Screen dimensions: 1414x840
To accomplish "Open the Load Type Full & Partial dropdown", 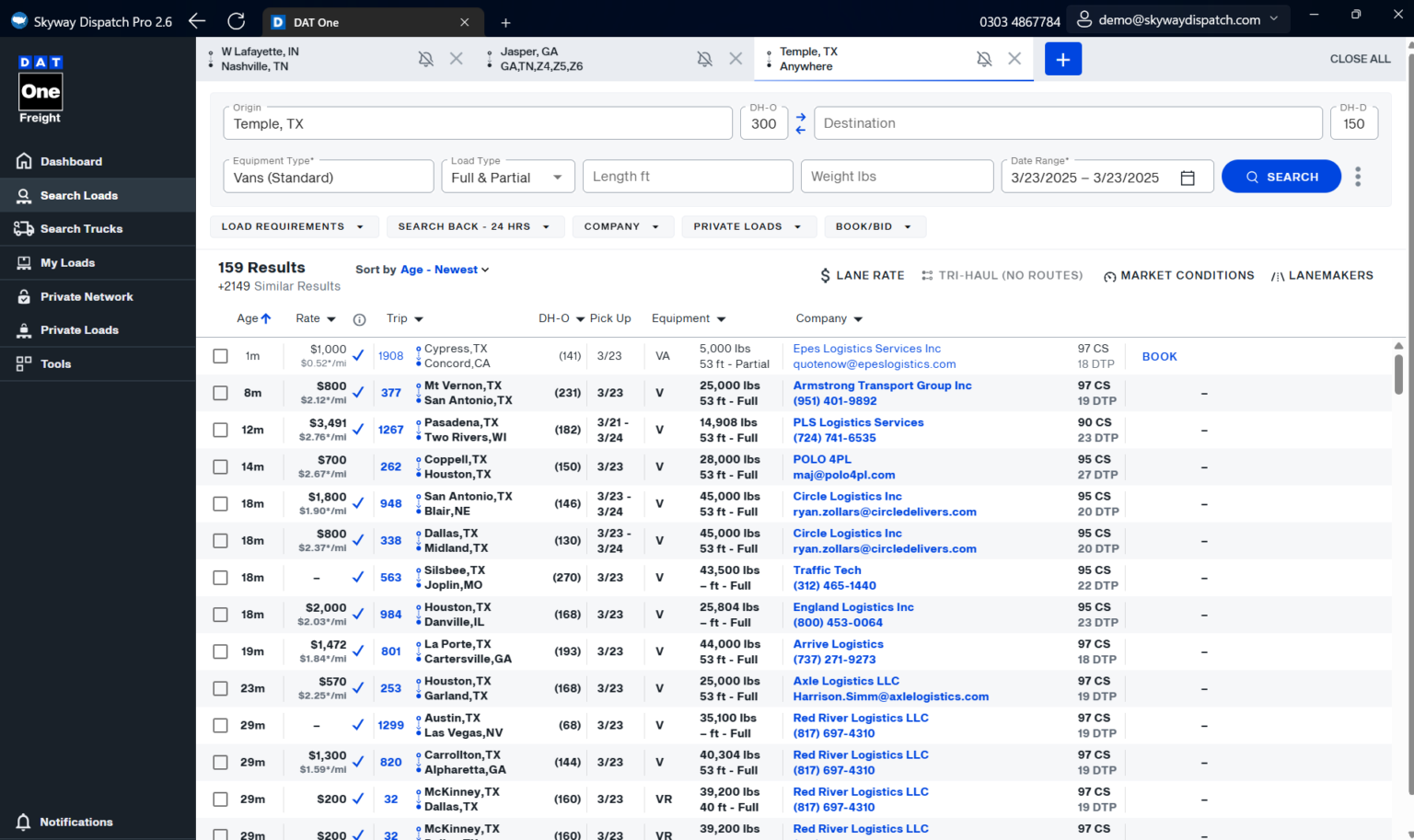I will click(508, 178).
